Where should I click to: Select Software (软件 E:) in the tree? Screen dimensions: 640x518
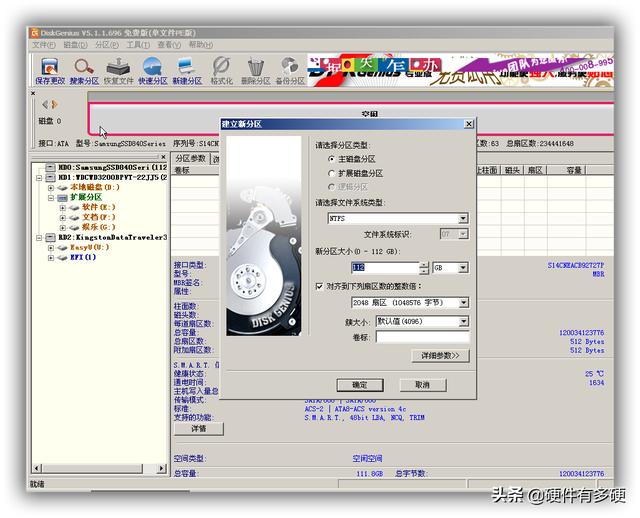(x=99, y=207)
